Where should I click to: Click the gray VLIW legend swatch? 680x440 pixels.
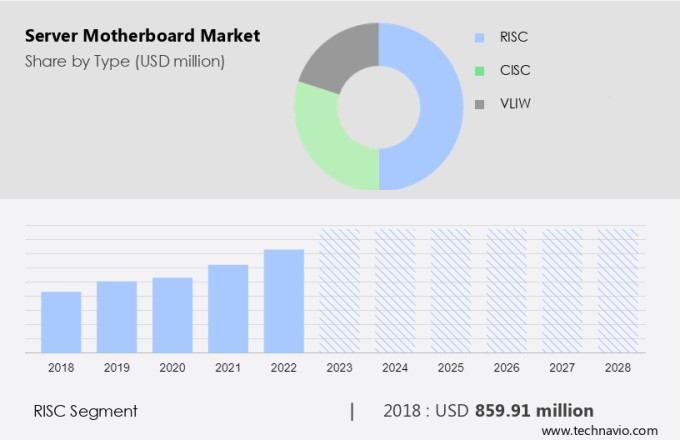479,104
